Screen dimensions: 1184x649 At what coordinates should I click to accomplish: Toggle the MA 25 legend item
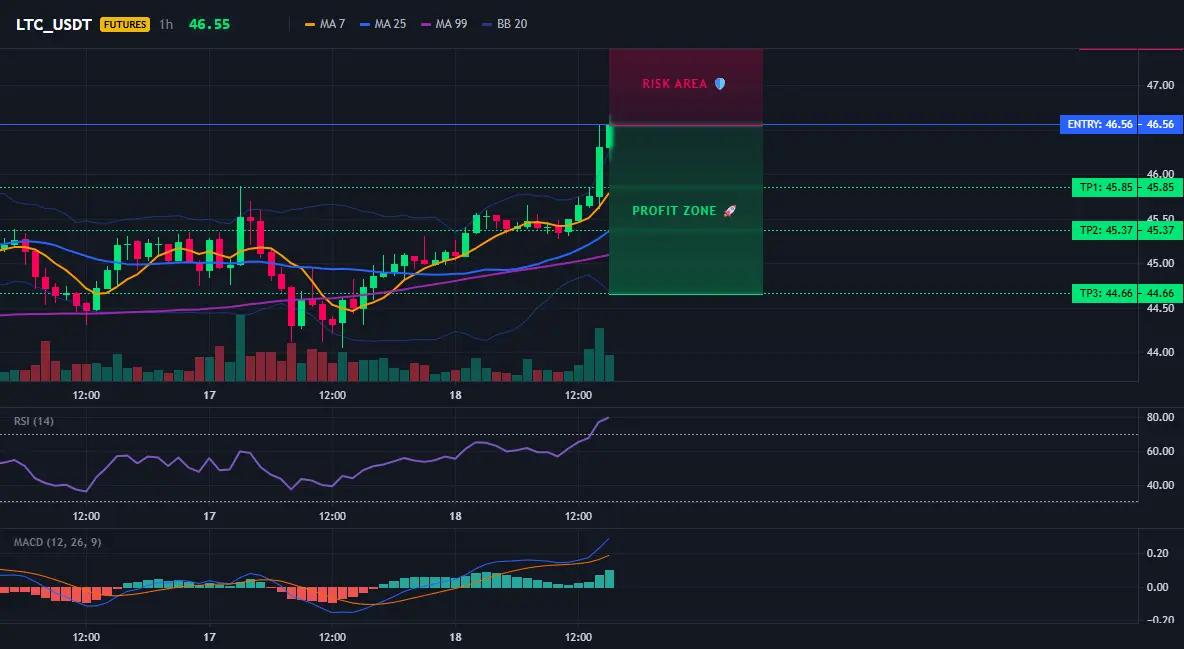(x=383, y=24)
